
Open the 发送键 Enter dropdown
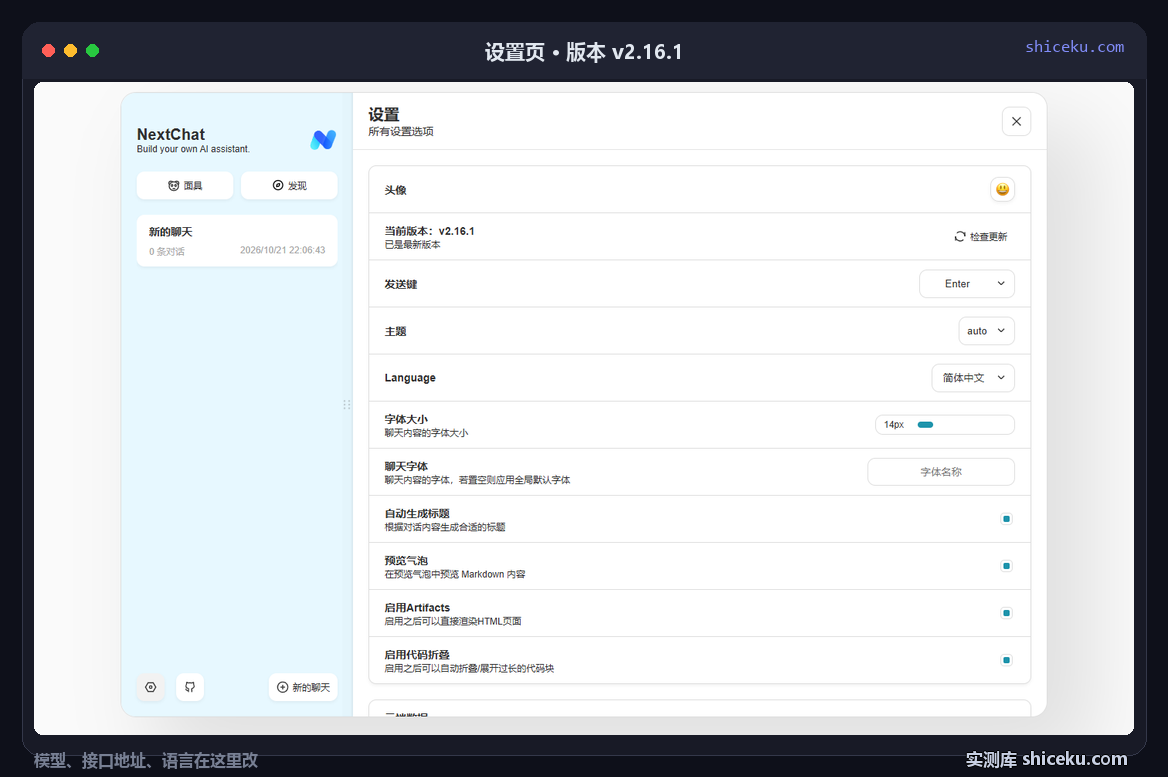point(967,284)
